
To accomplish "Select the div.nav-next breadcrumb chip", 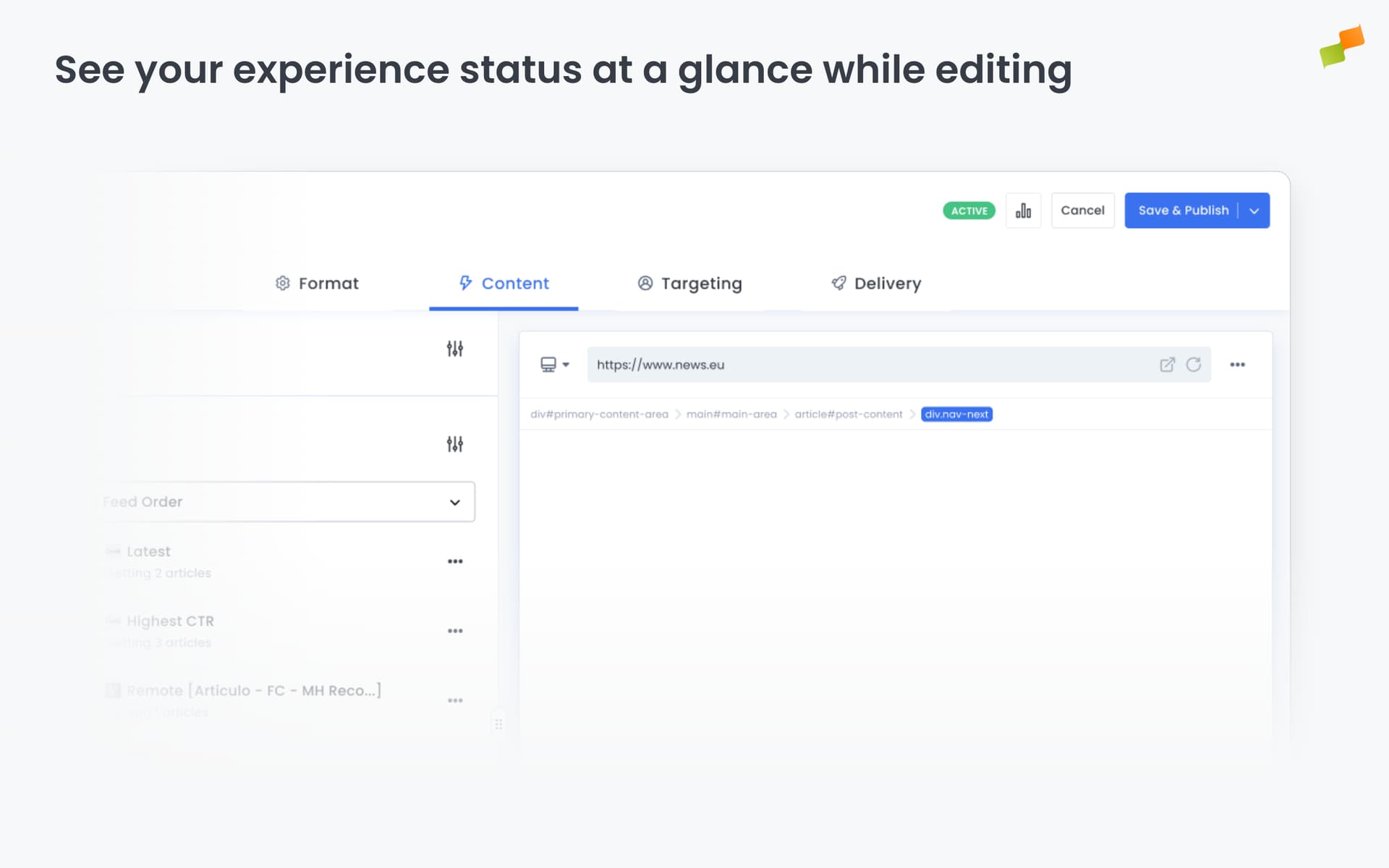I will 956,414.
